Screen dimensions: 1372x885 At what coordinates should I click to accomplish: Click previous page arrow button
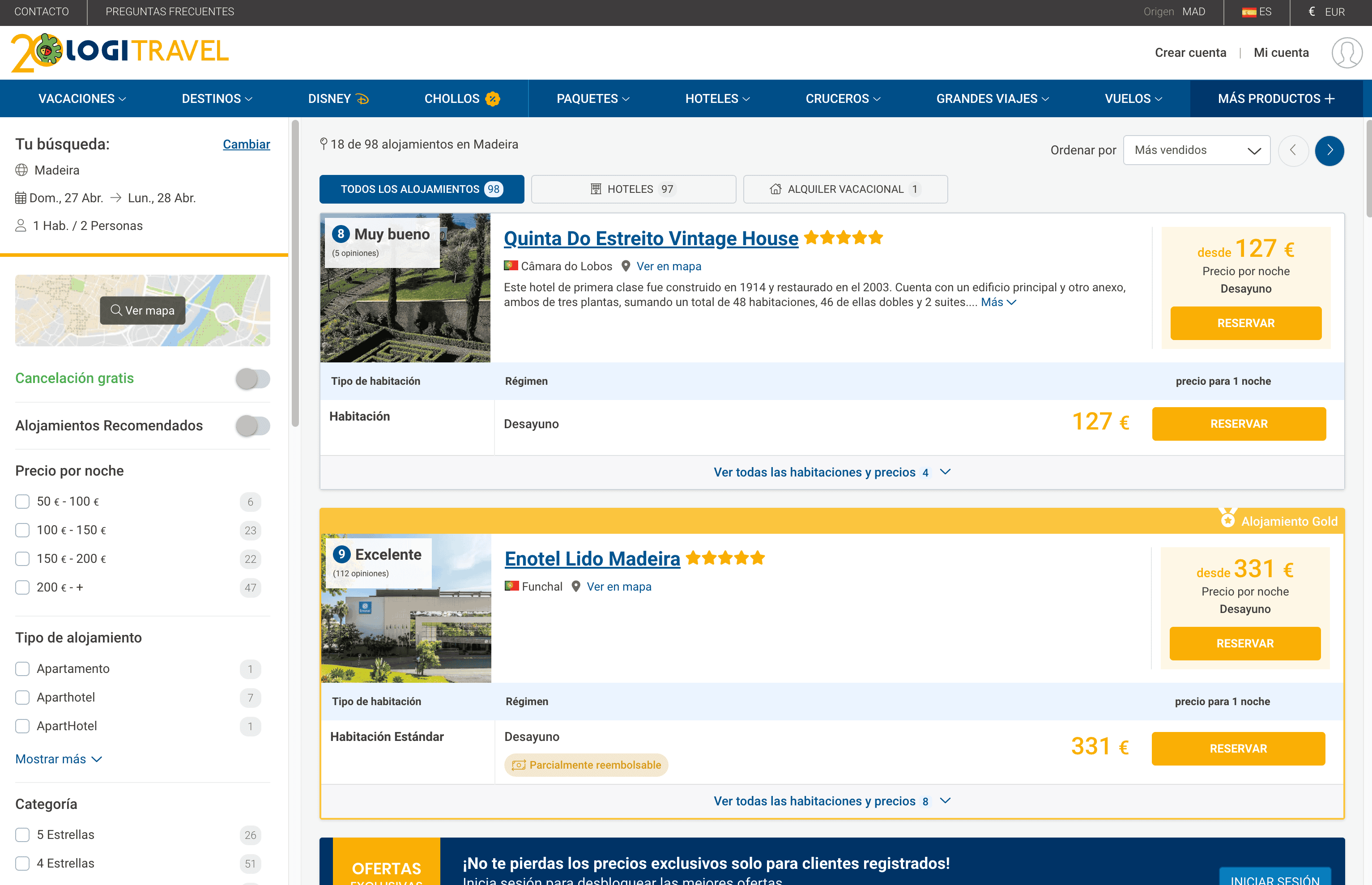pyautogui.click(x=1293, y=151)
